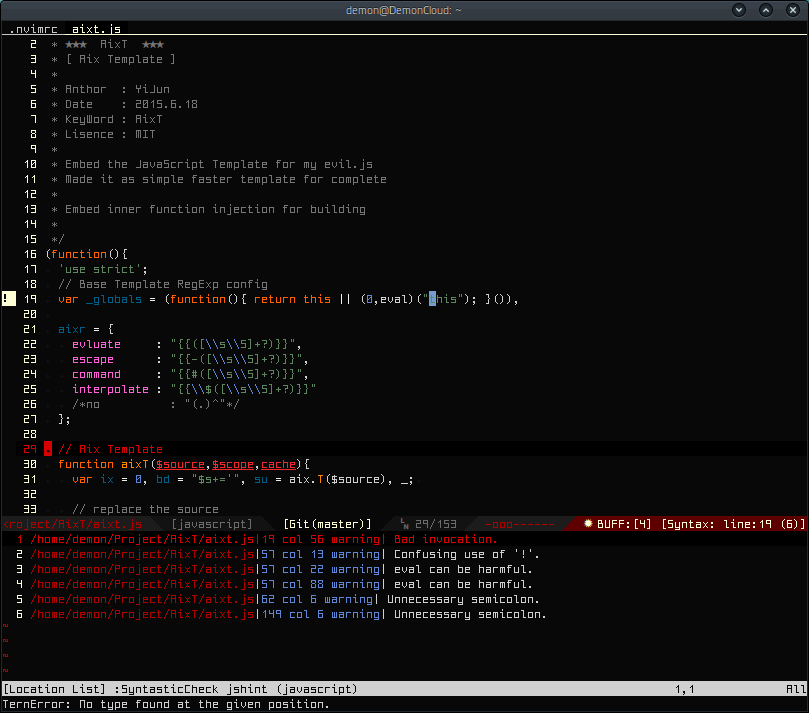Click the 'Anthor : YiJun' comment line
The height and width of the screenshot is (713, 809).
pyautogui.click(x=110, y=89)
